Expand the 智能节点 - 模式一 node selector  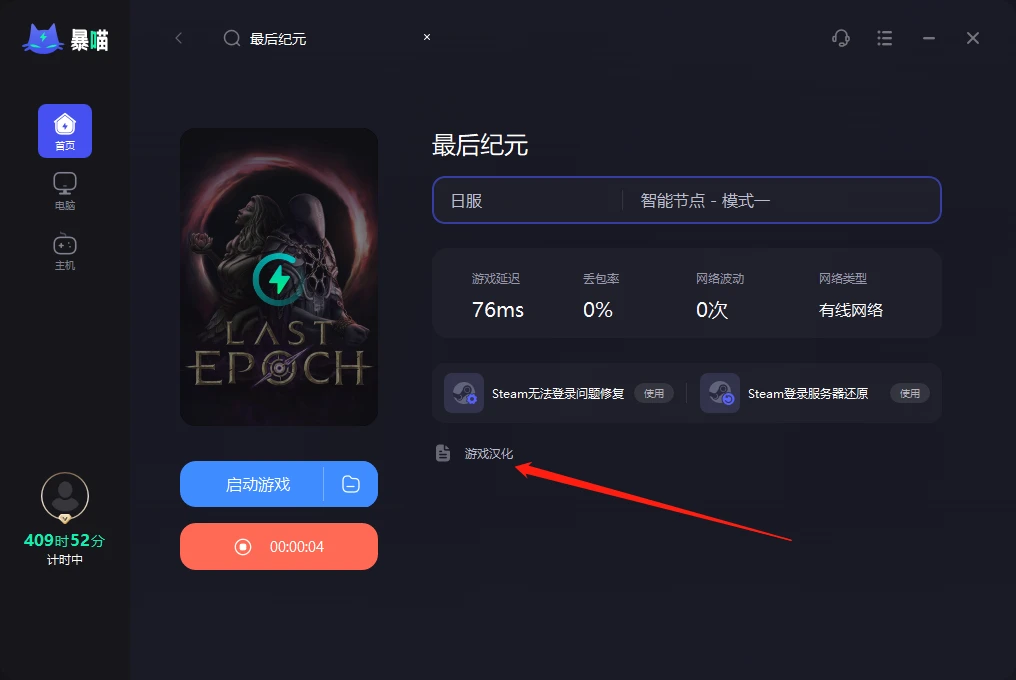click(x=781, y=200)
